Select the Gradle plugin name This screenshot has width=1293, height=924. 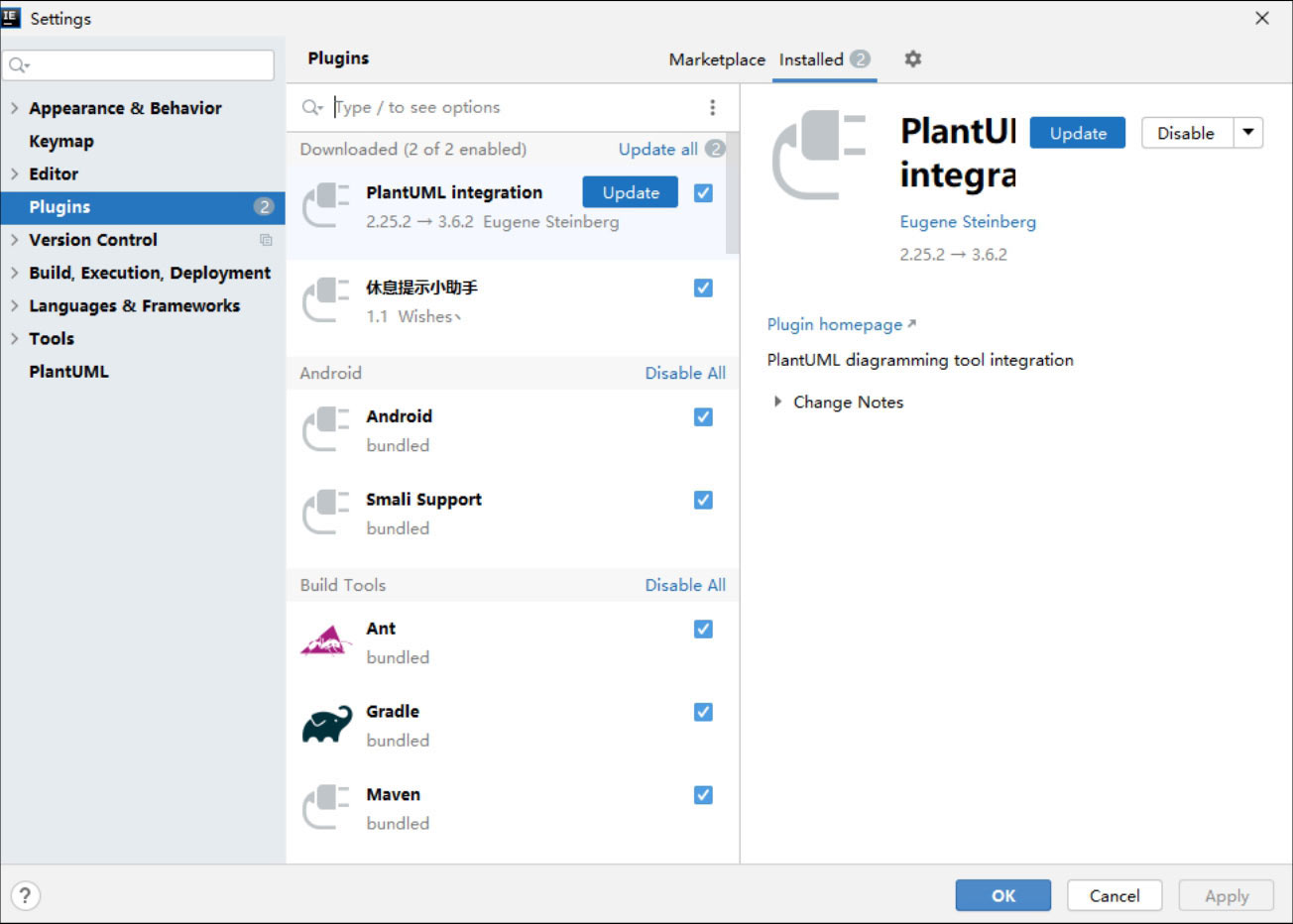tap(393, 712)
